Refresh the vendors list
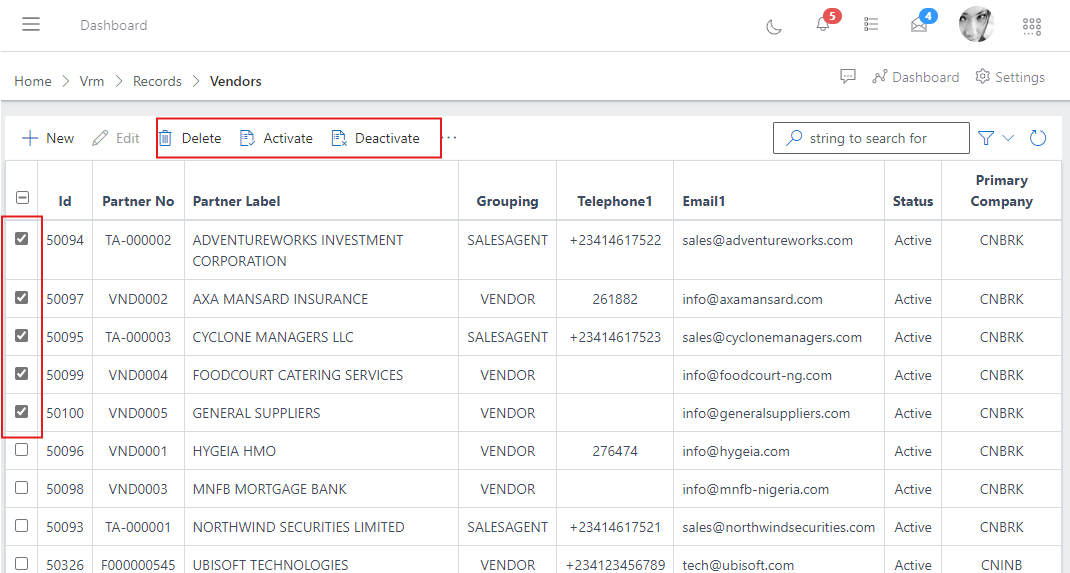The width and height of the screenshot is (1070, 573). click(1037, 138)
